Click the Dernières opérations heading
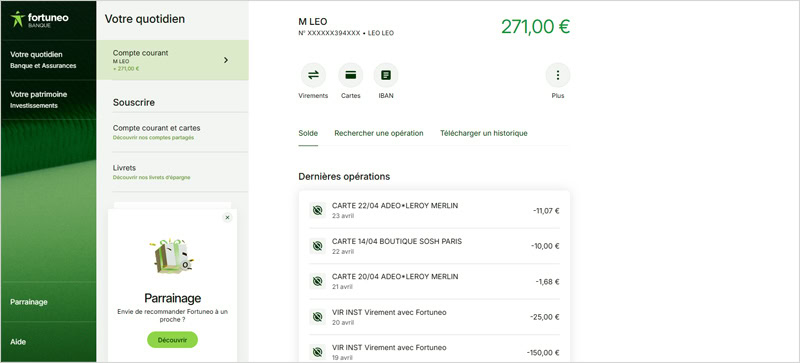This screenshot has width=800, height=363. pos(344,177)
